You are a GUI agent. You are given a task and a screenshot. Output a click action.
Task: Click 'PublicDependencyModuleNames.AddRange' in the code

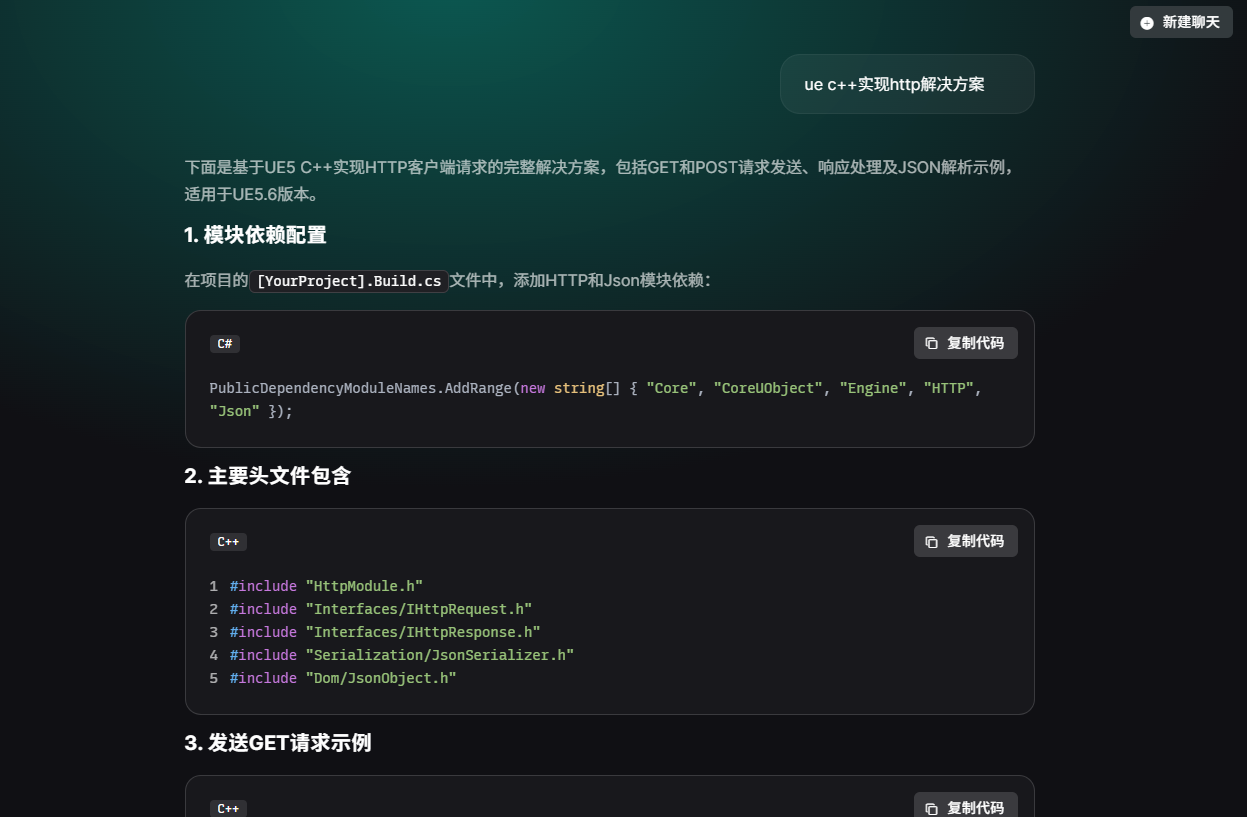360,388
